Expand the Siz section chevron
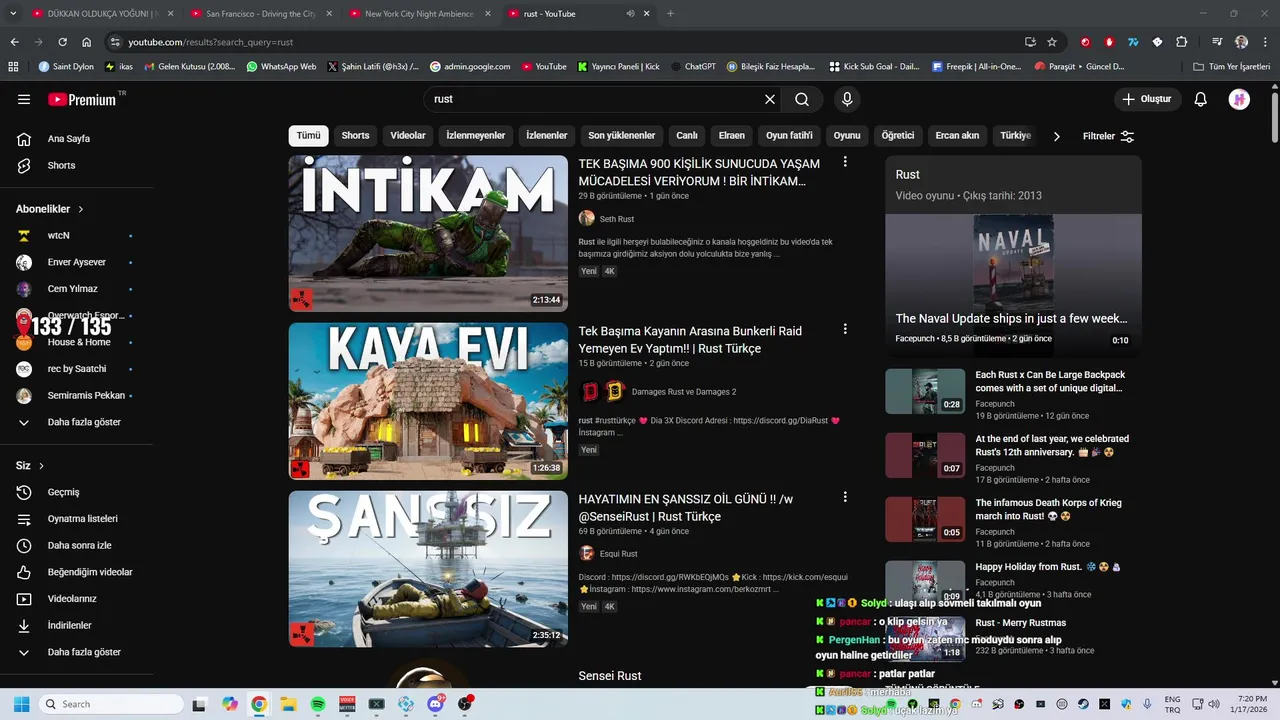This screenshot has width=1280, height=720. point(41,466)
